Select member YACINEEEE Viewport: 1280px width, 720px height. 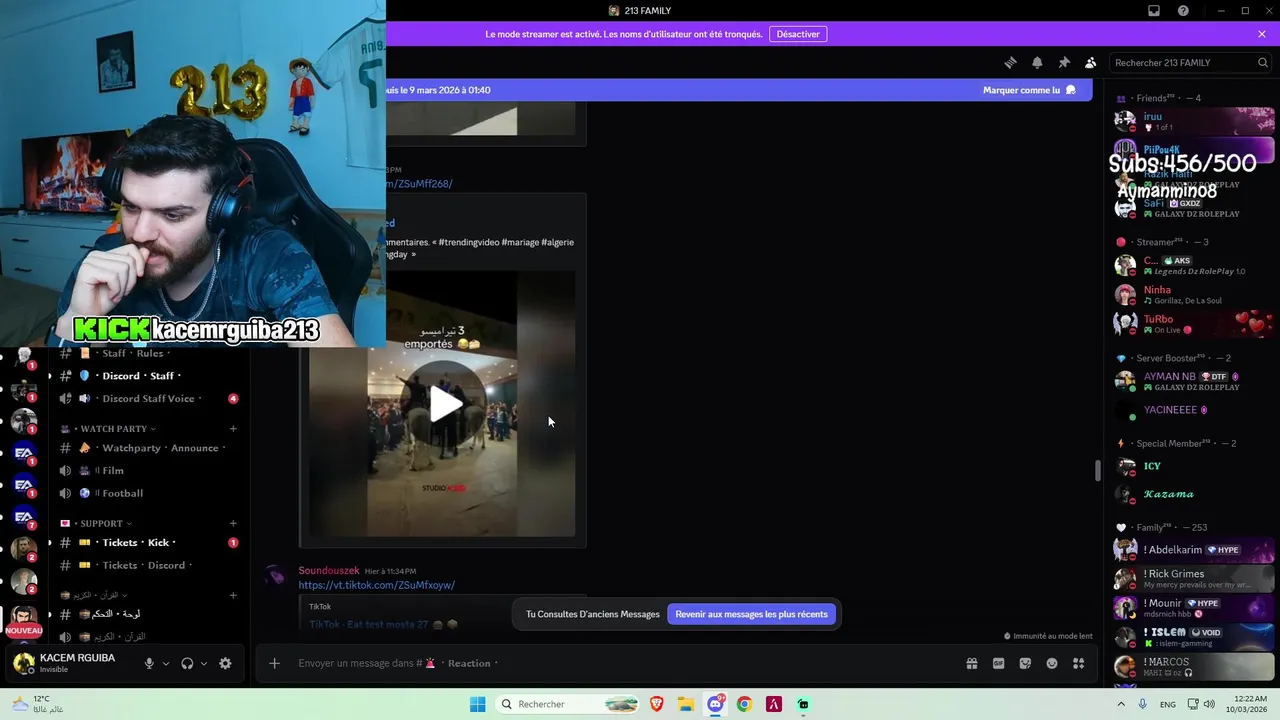[x=1193, y=410]
